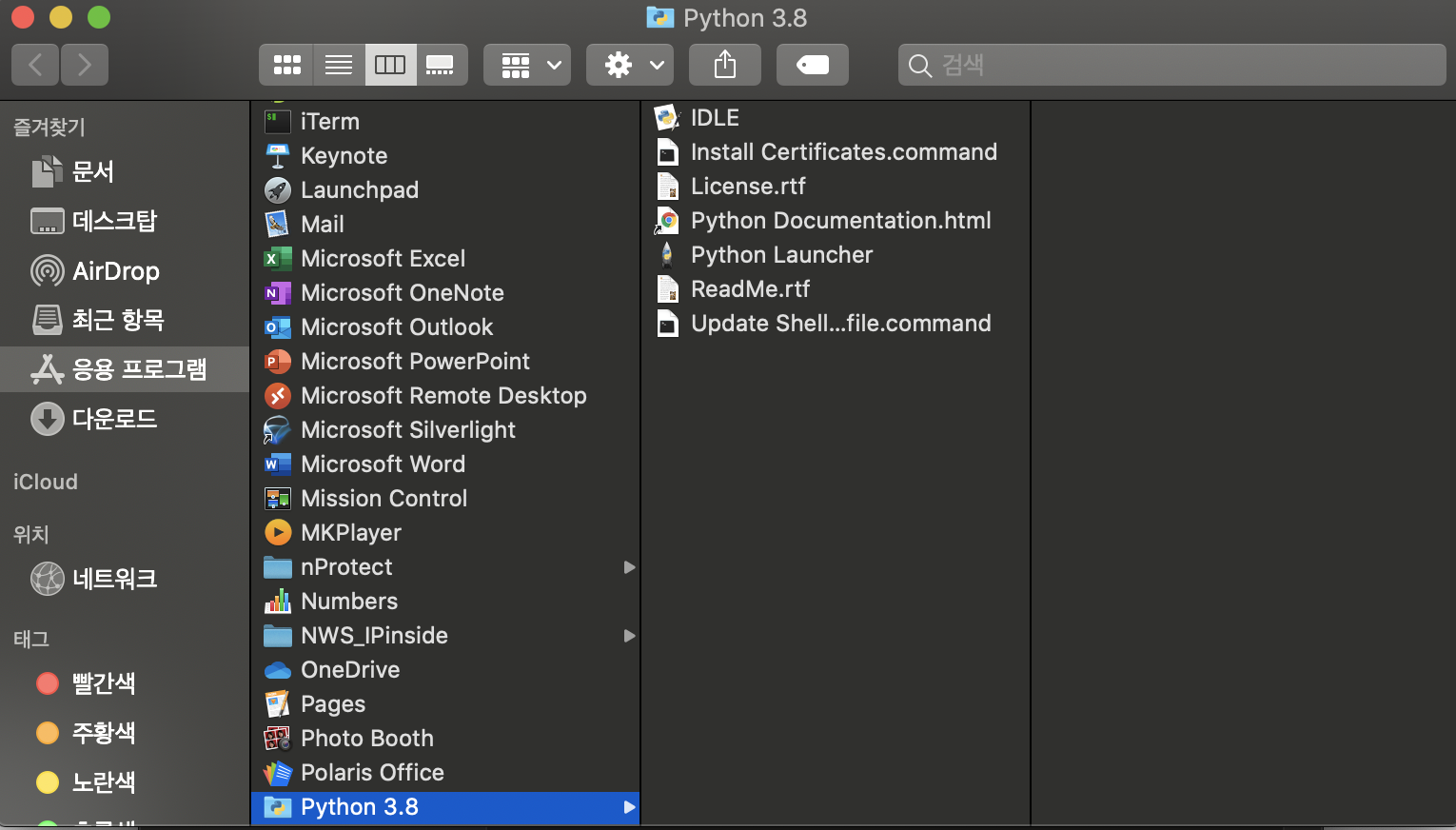The height and width of the screenshot is (830, 1456).
Task: Click the Share button
Action: click(x=725, y=65)
